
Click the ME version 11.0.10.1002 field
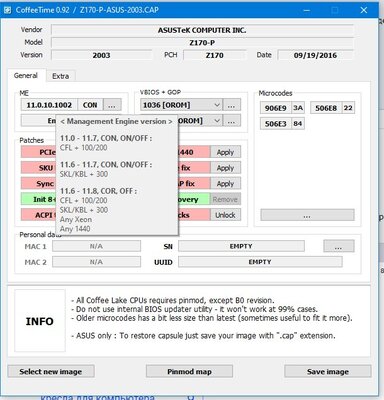click(x=49, y=105)
